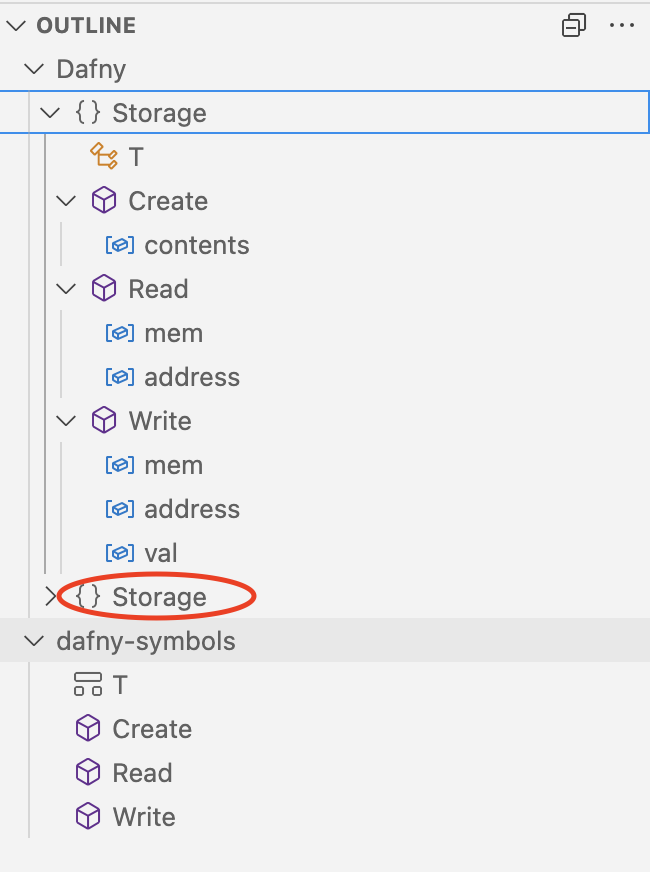The height and width of the screenshot is (872, 650).
Task: Collapse the Dafny section
Action: (x=31, y=68)
